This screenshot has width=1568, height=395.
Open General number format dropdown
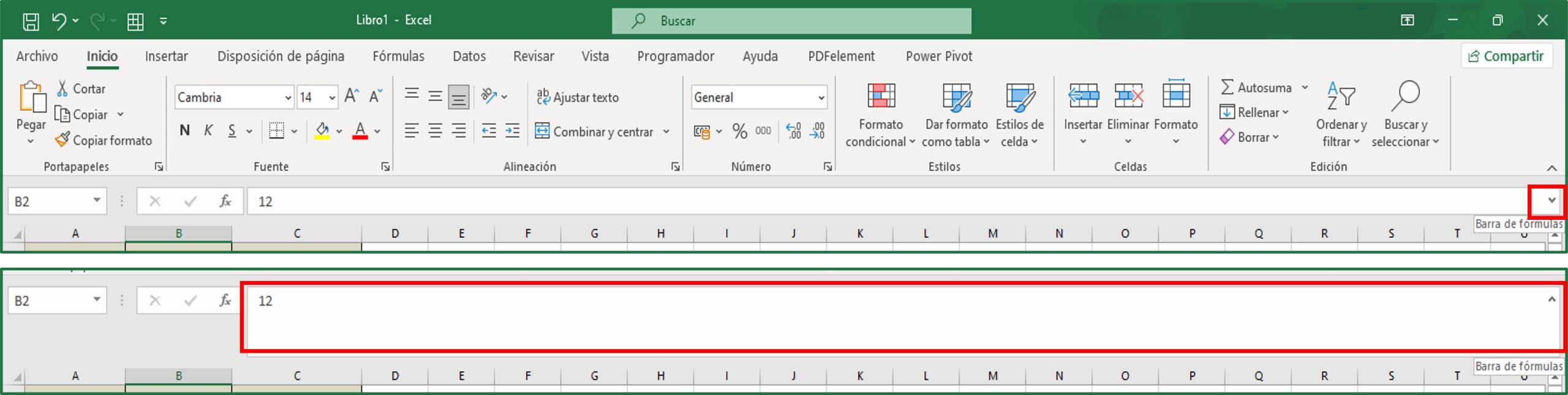click(821, 97)
